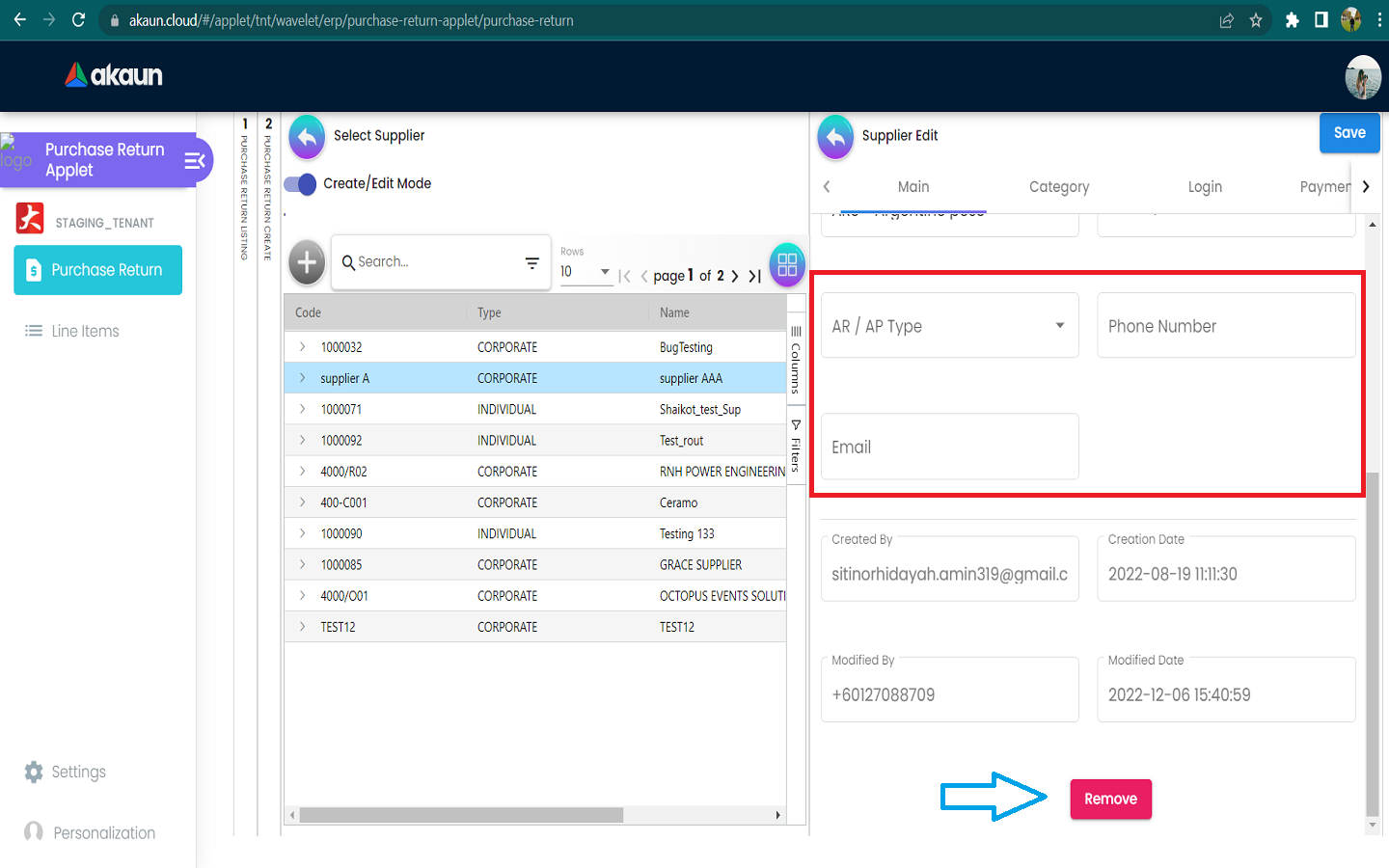Go to the previous supplier page
The width and height of the screenshot is (1389, 868).
(644, 276)
